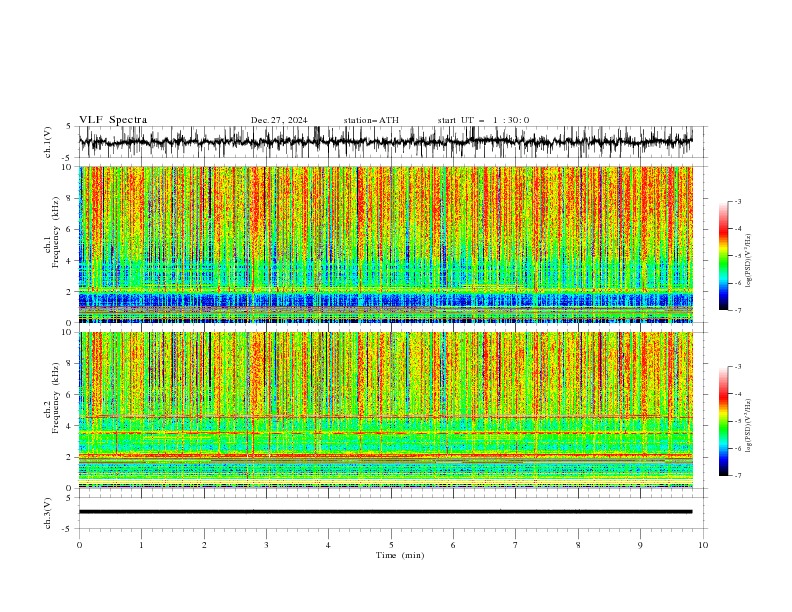
Task: Click the ch.1 log(PSD)(V²/Hz) colorbar label
Action: click(x=749, y=261)
